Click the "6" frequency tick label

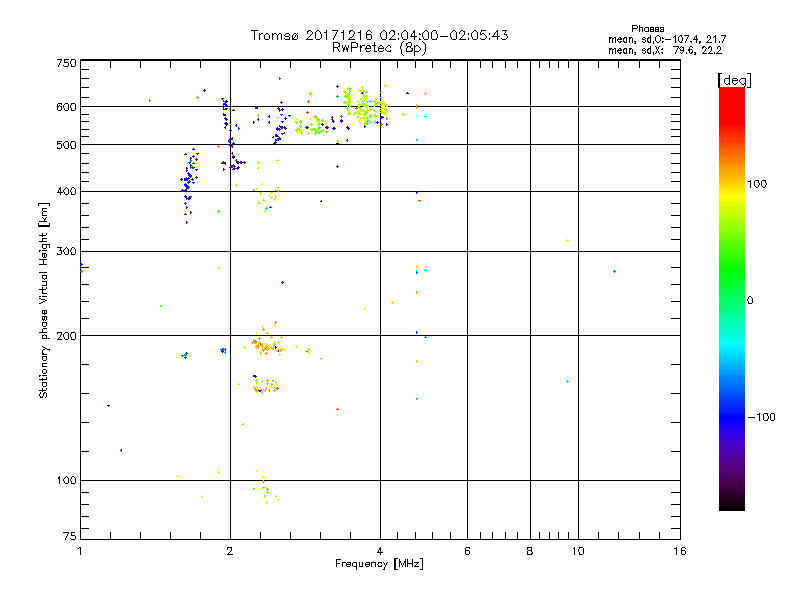(467, 551)
